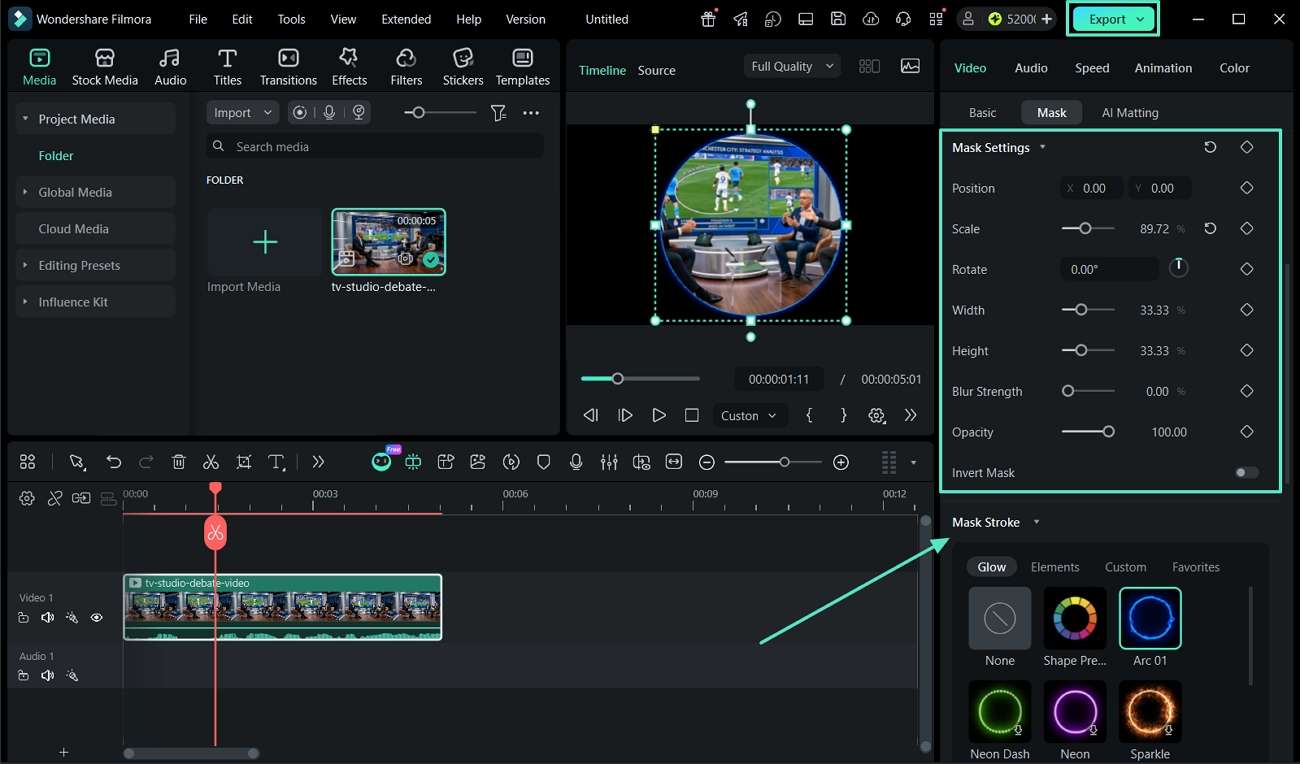The height and width of the screenshot is (764, 1300).
Task: Zoom out the timeline with minus icon
Action: click(707, 462)
